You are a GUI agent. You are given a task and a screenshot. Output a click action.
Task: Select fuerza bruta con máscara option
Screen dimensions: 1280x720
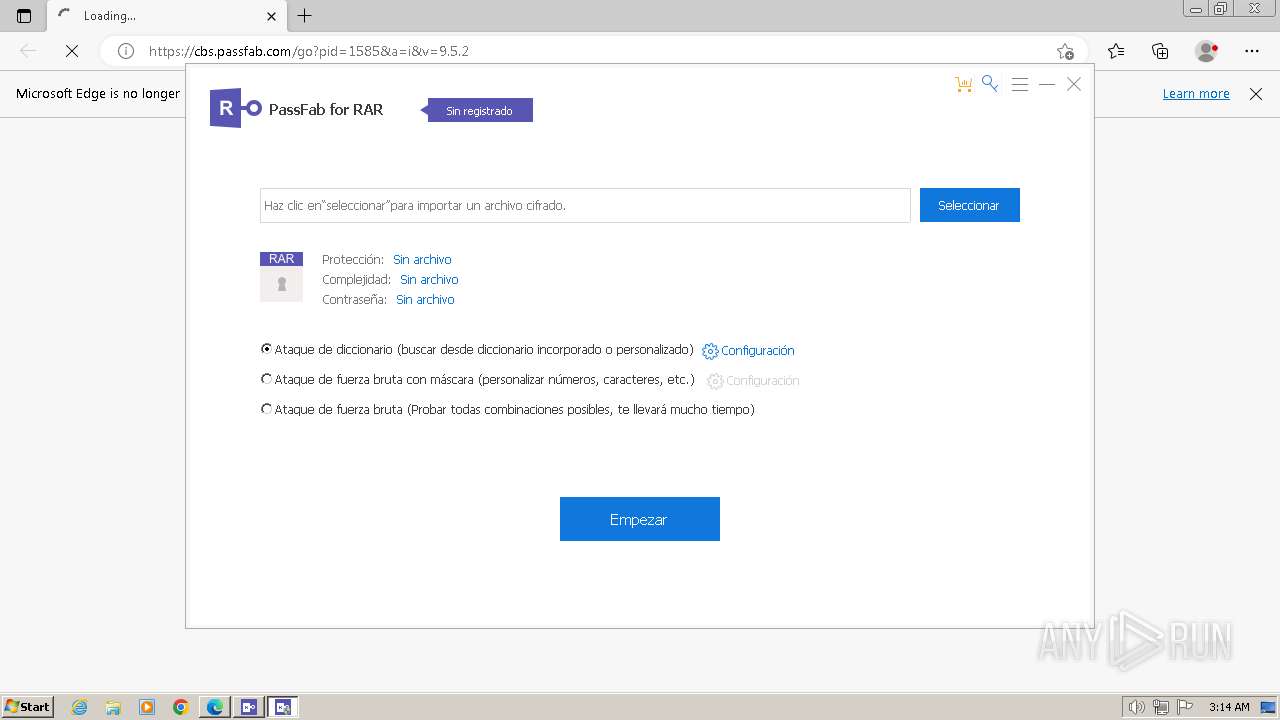point(266,379)
